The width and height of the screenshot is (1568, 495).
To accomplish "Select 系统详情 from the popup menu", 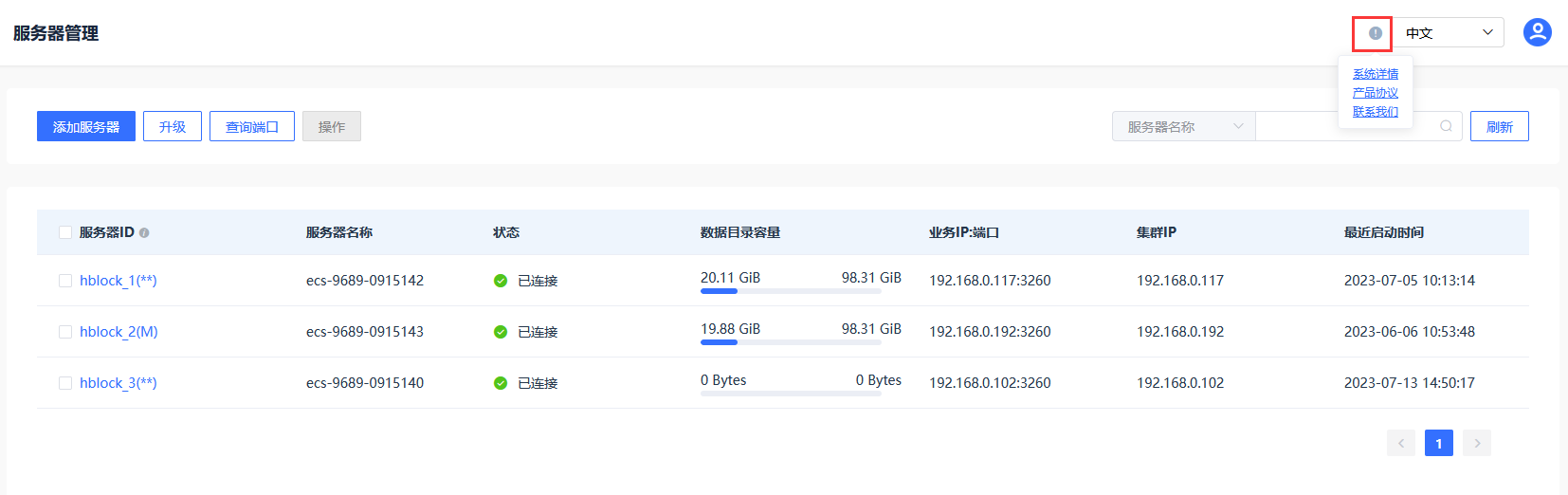I will pyautogui.click(x=1376, y=74).
